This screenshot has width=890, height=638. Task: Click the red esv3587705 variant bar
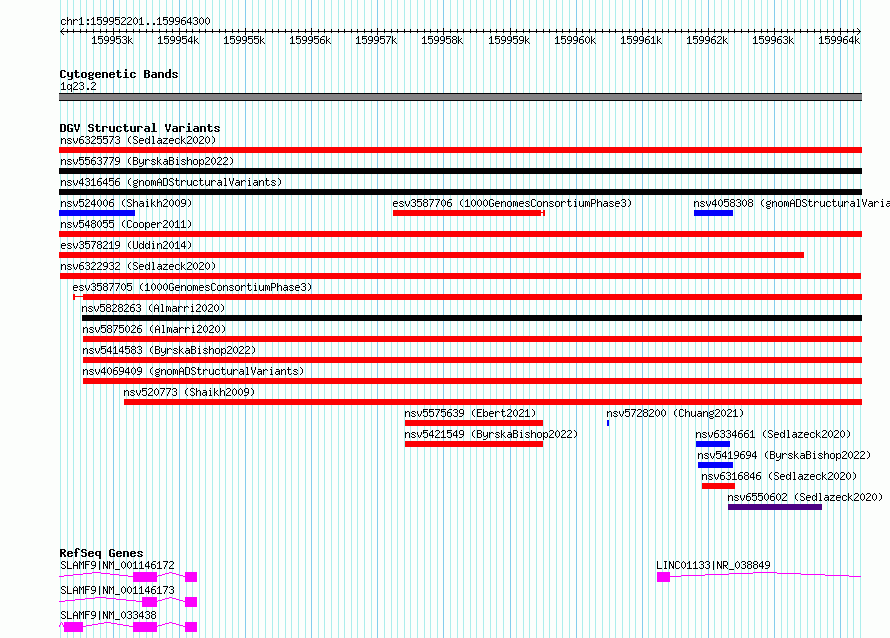coord(468,297)
